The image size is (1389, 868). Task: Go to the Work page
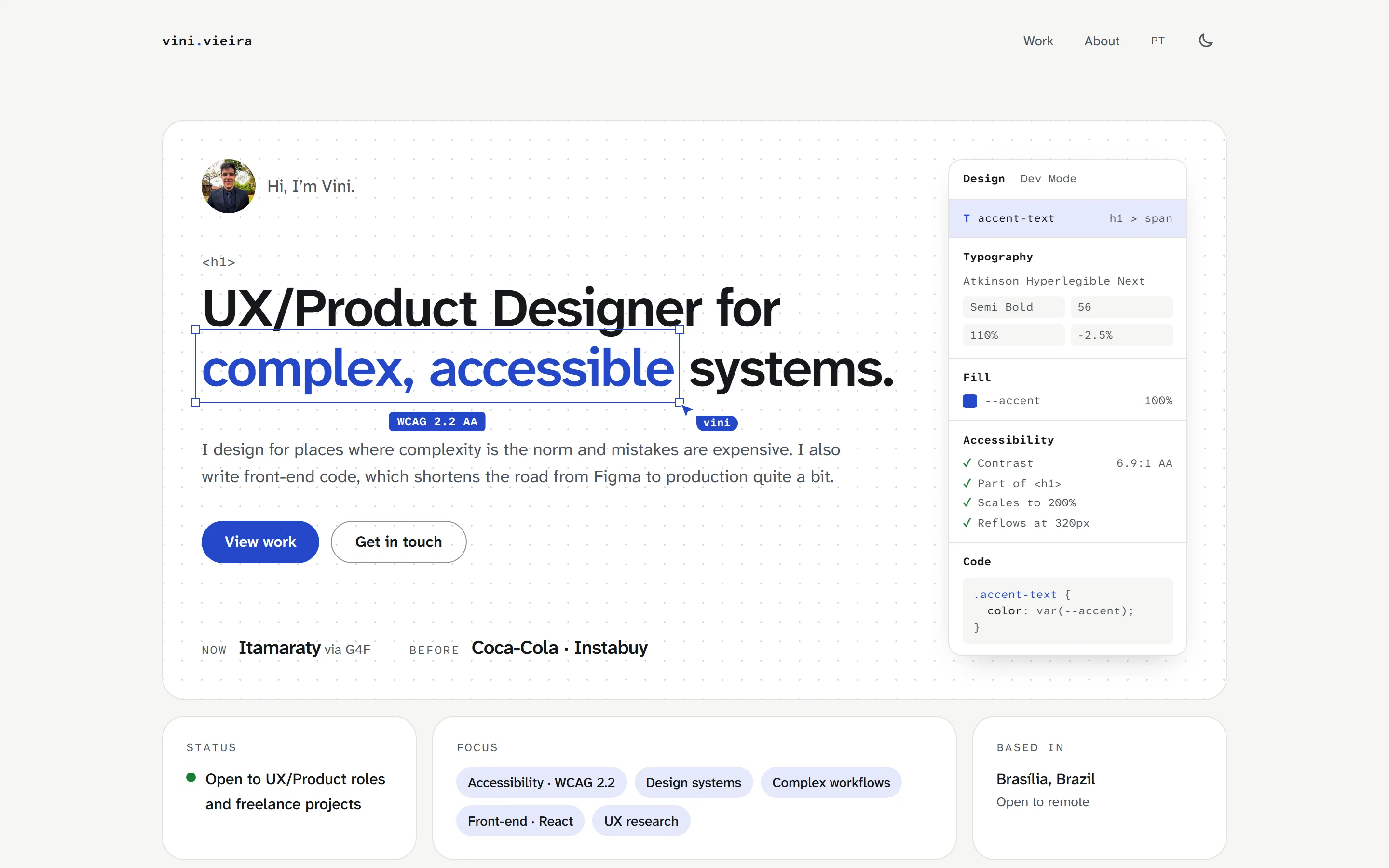(1038, 41)
